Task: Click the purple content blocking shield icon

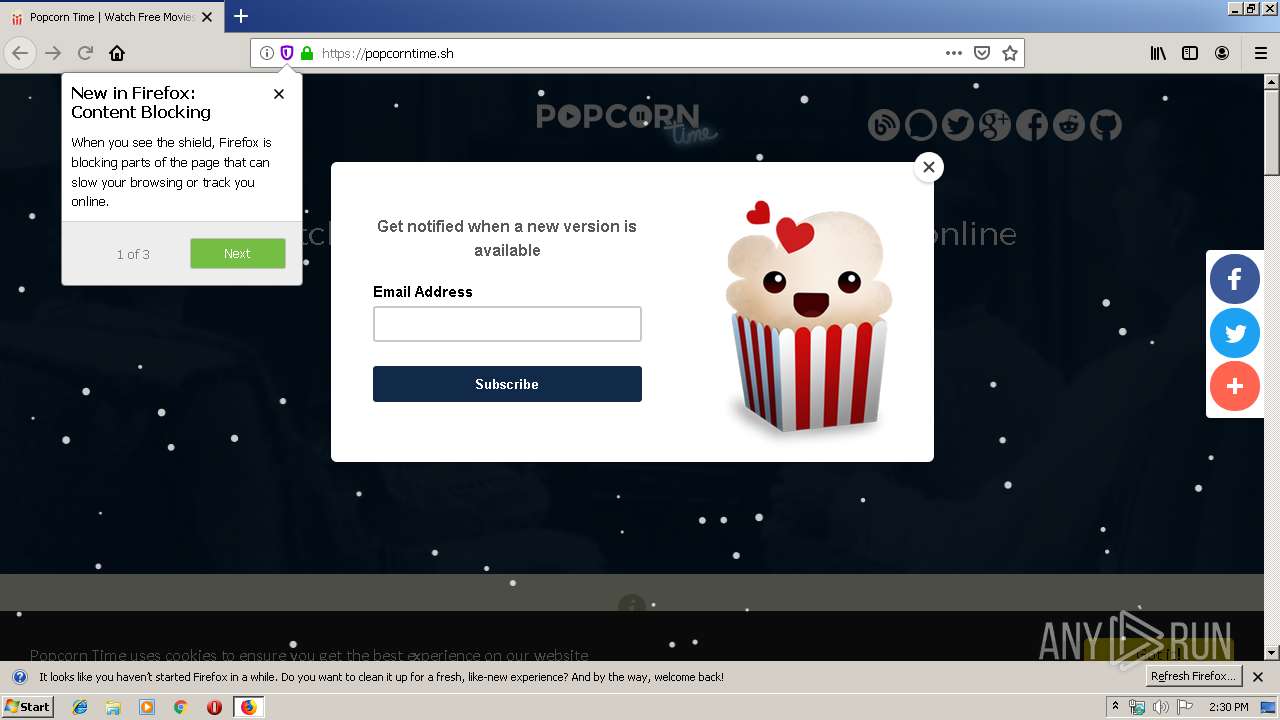Action: pyautogui.click(x=287, y=53)
